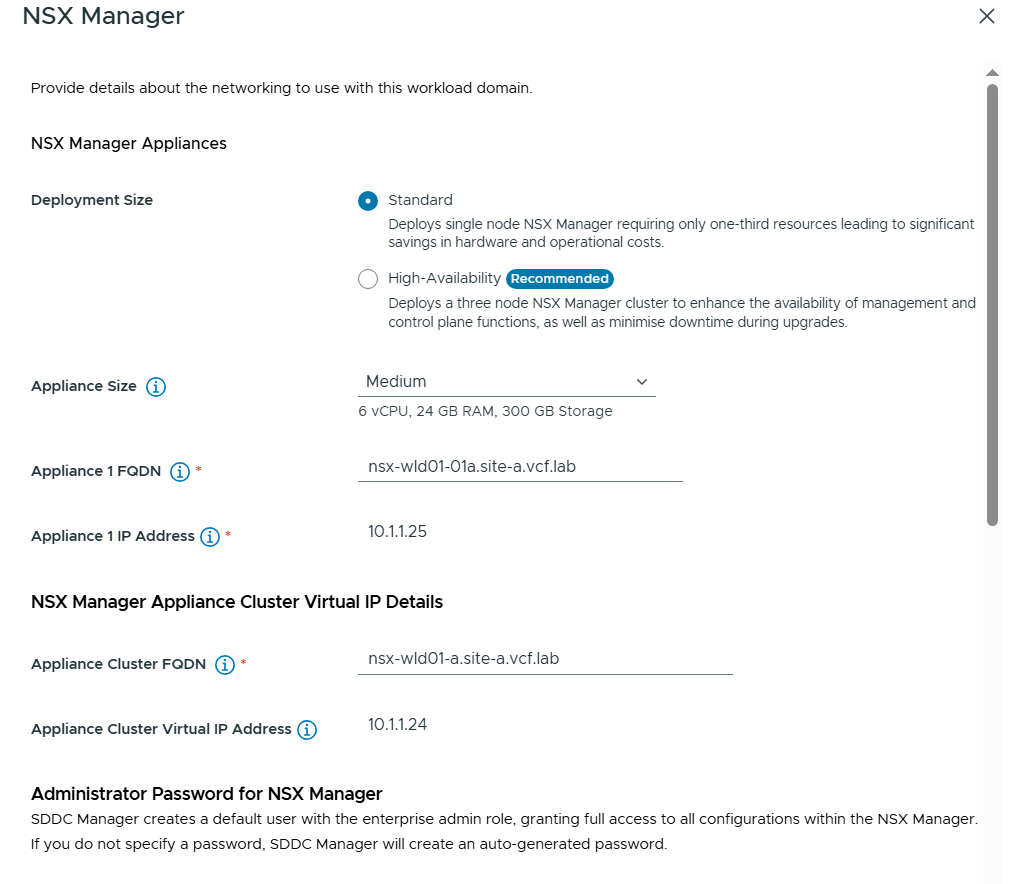
Task: Click the High-Availability option label text
Action: (444, 279)
